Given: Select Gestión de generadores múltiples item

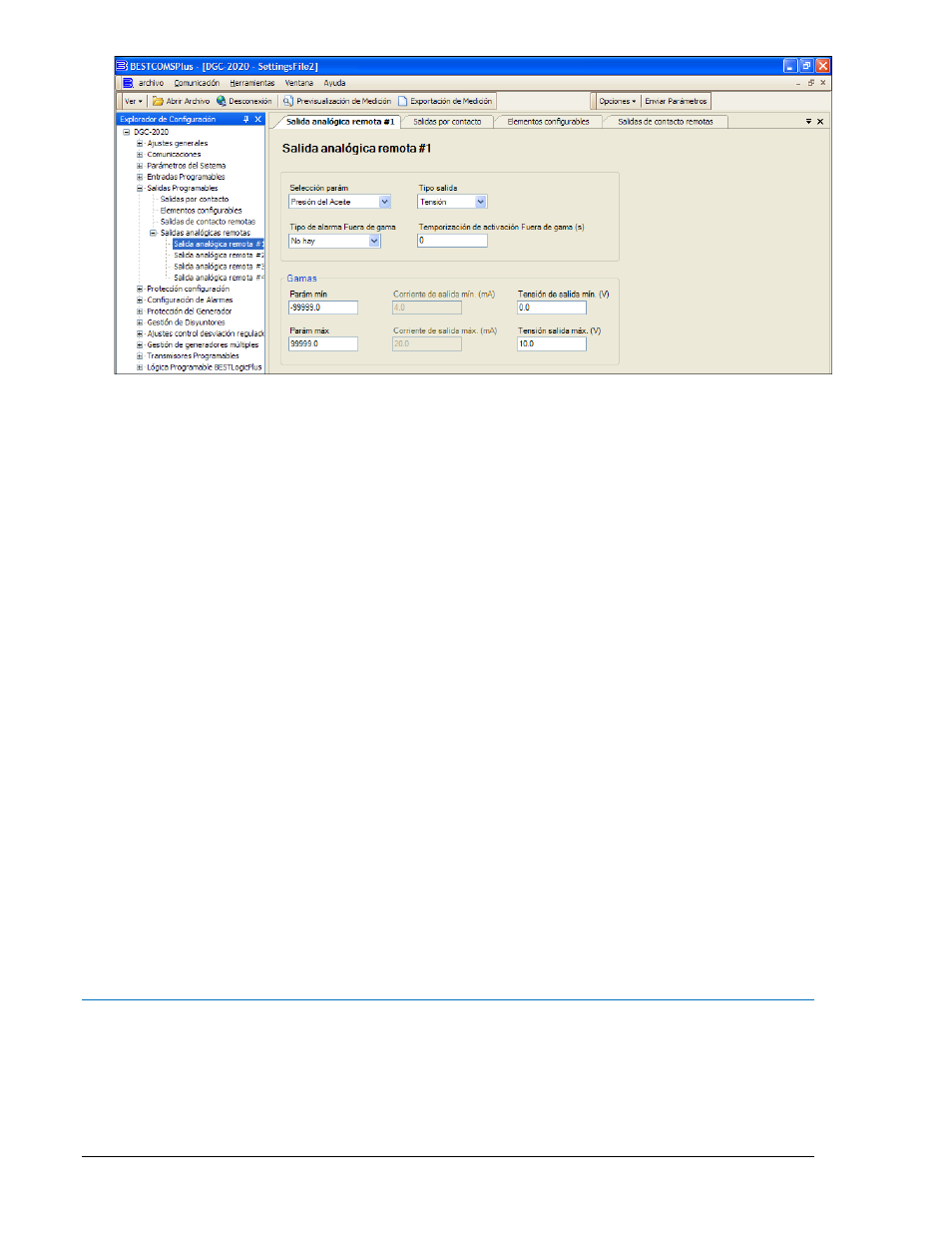Looking at the screenshot, I should pyautogui.click(x=203, y=344).
